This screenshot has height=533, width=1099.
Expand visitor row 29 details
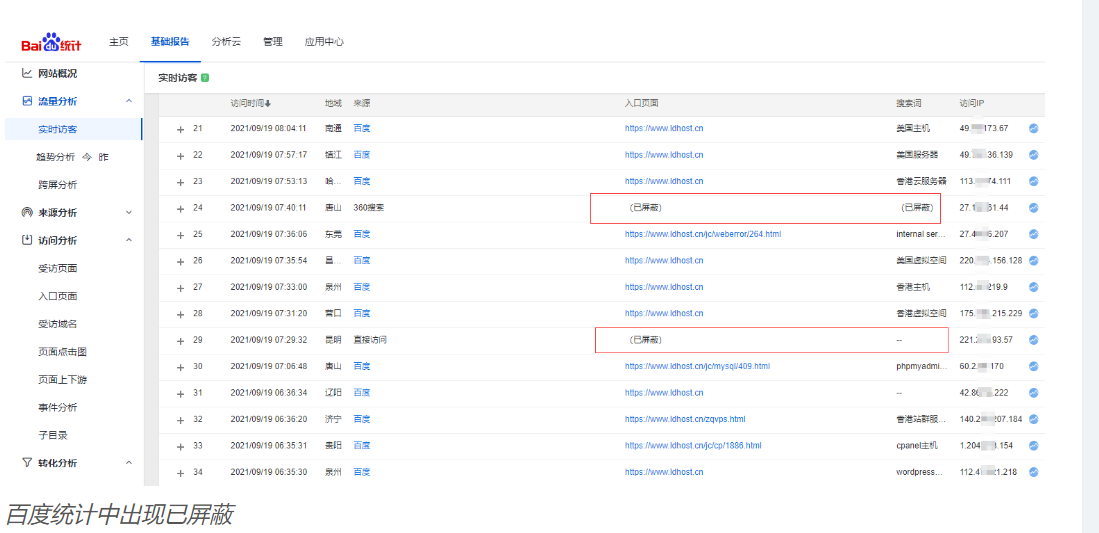181,340
